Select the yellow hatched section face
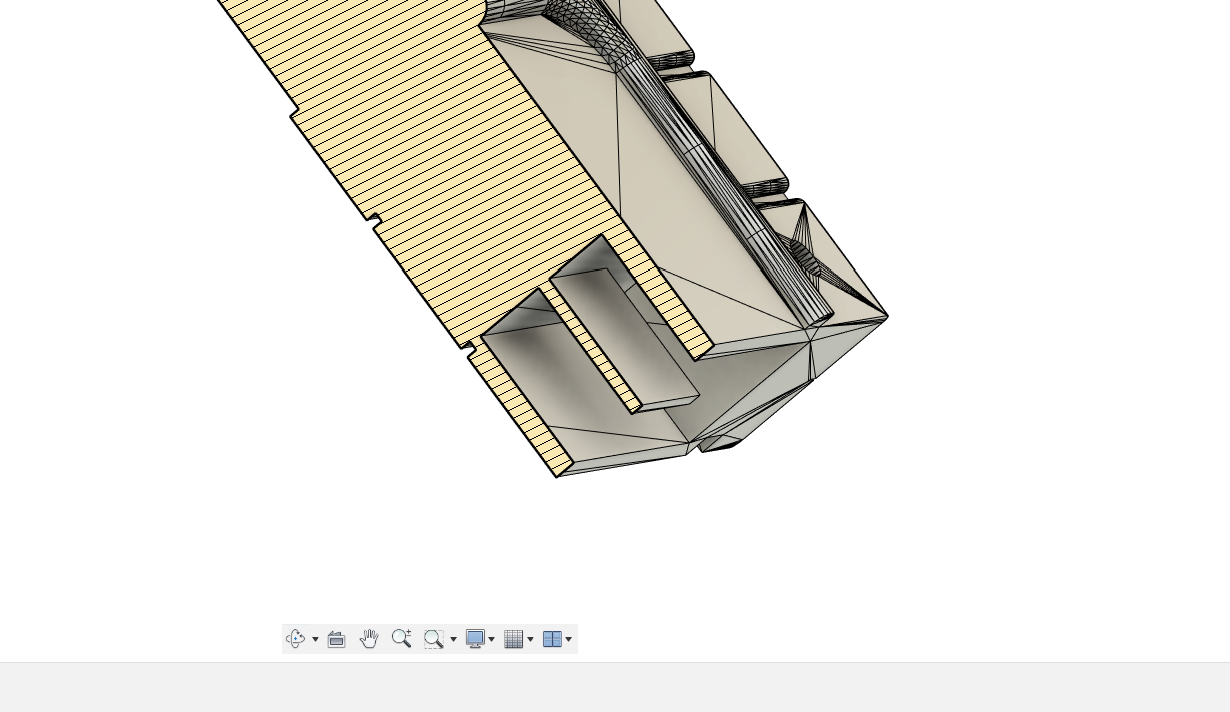This screenshot has height=712, width=1230. [430, 170]
